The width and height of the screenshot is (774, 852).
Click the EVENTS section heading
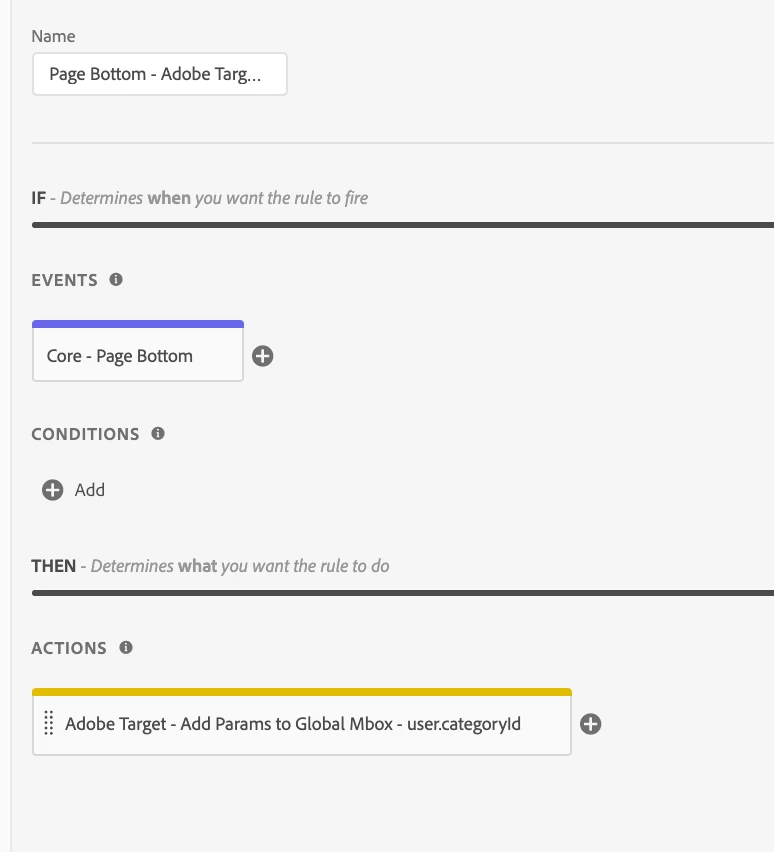tap(64, 280)
